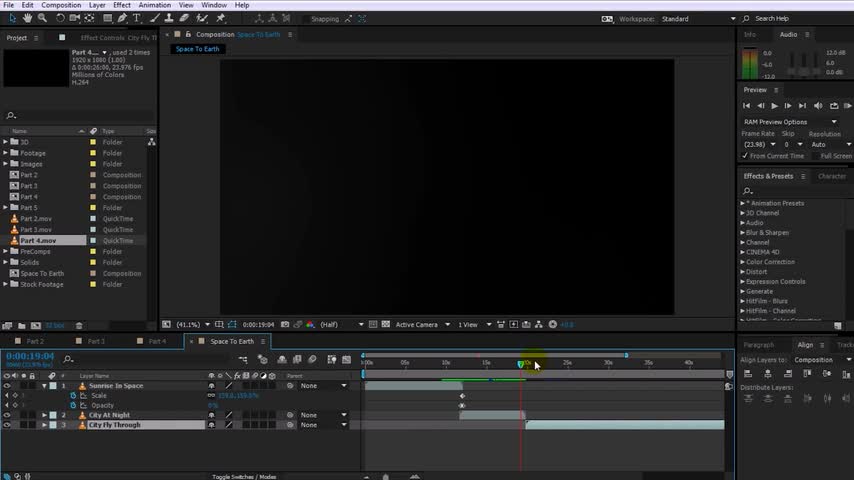Expand the Color Correction effects category
The width and height of the screenshot is (854, 480).
pyautogui.click(x=743, y=262)
